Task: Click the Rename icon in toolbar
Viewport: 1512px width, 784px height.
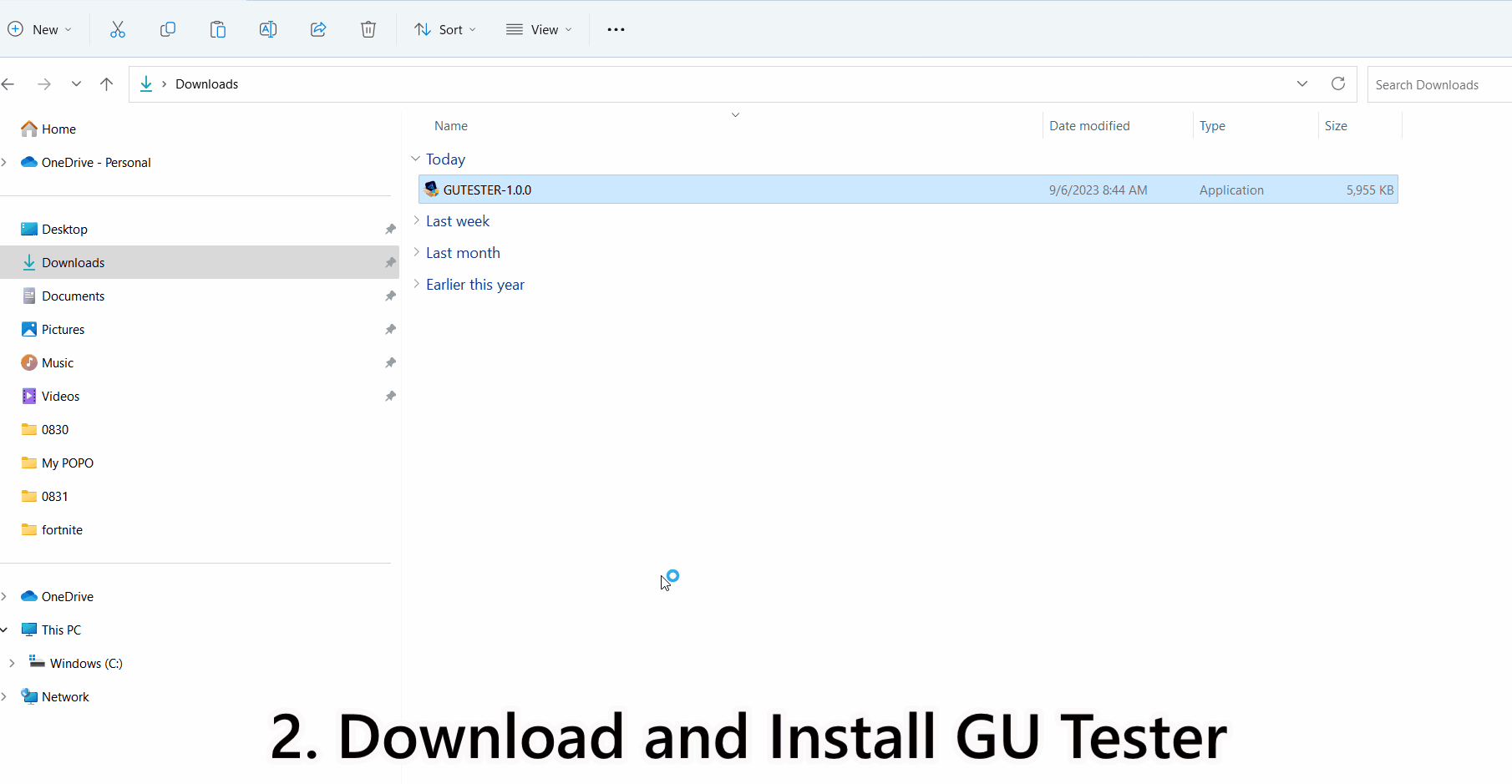Action: [268, 30]
